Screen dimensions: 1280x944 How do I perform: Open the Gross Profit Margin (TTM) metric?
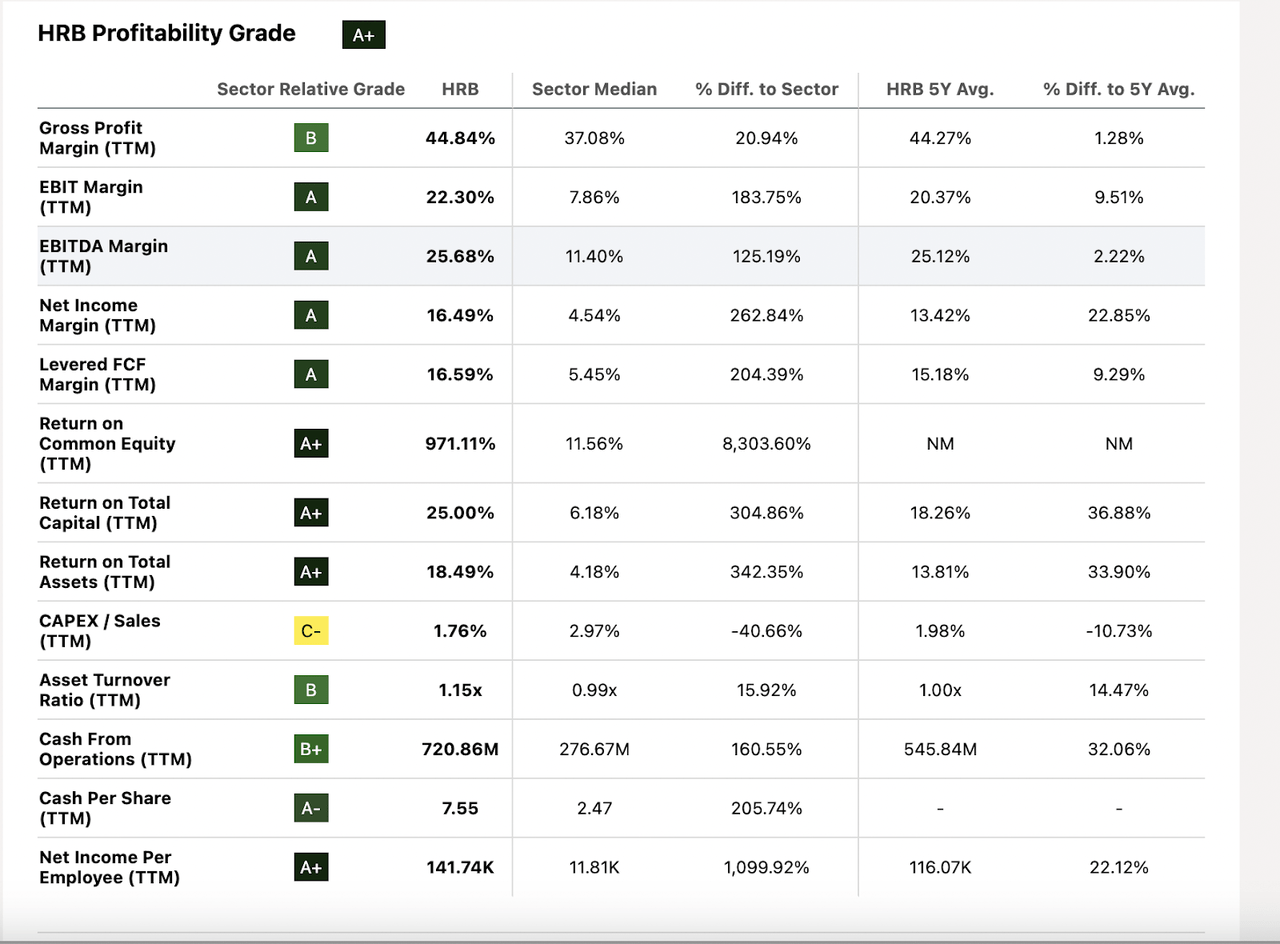pos(98,138)
